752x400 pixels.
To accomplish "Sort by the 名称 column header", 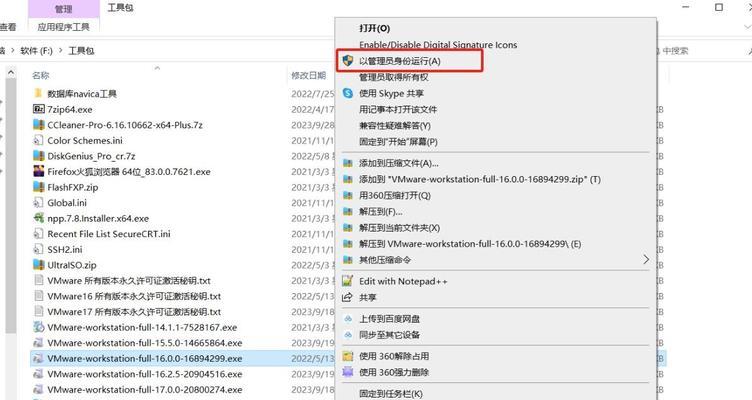I will [x=41, y=75].
